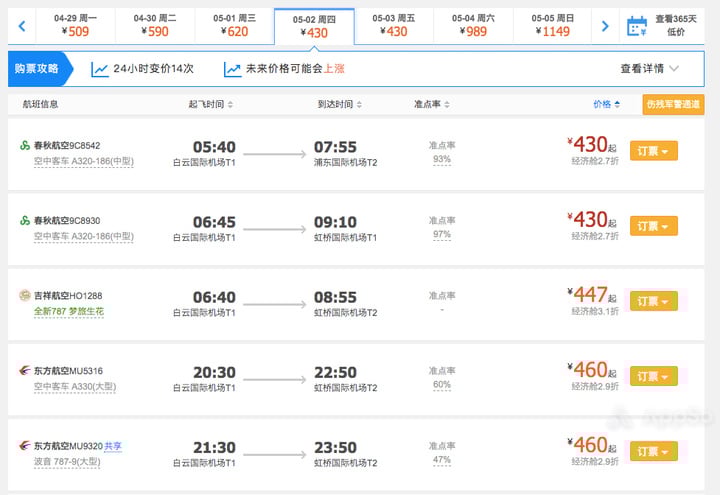Screen dimensions: 720x495
Task: Click the 60% punctuality rate value
Action: click(442, 385)
